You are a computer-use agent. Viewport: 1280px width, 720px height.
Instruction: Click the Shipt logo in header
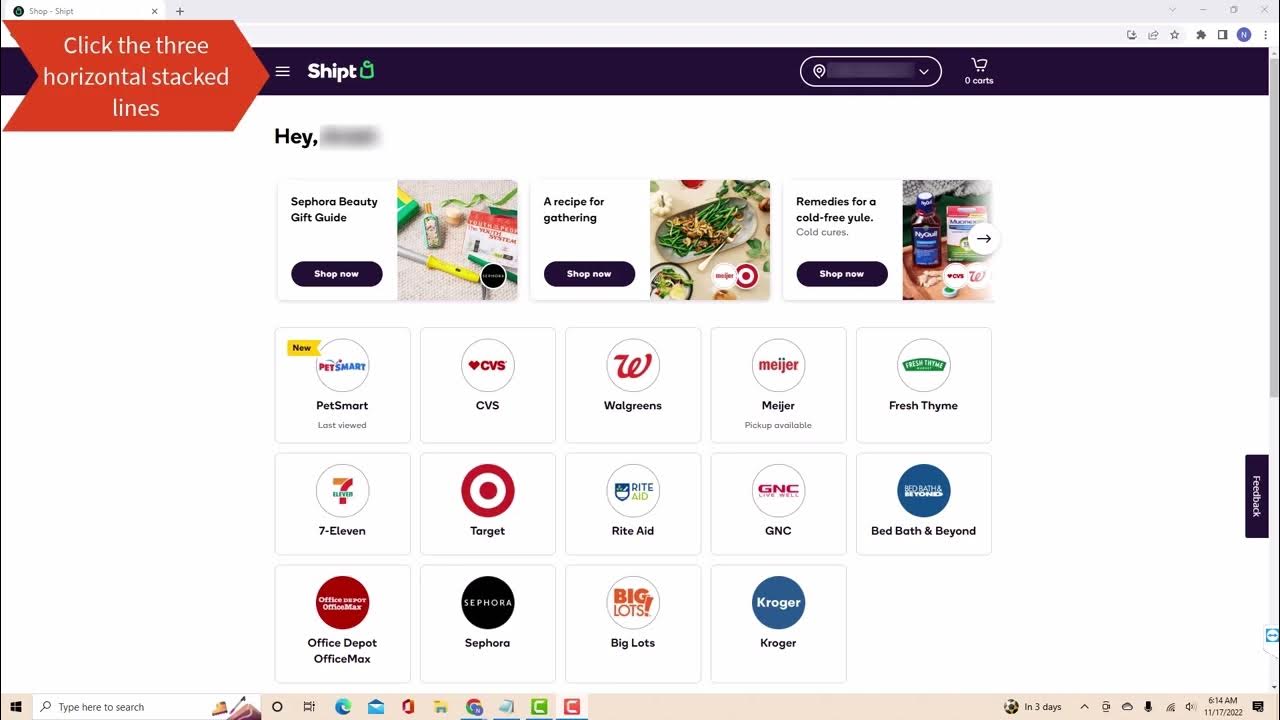click(x=340, y=71)
